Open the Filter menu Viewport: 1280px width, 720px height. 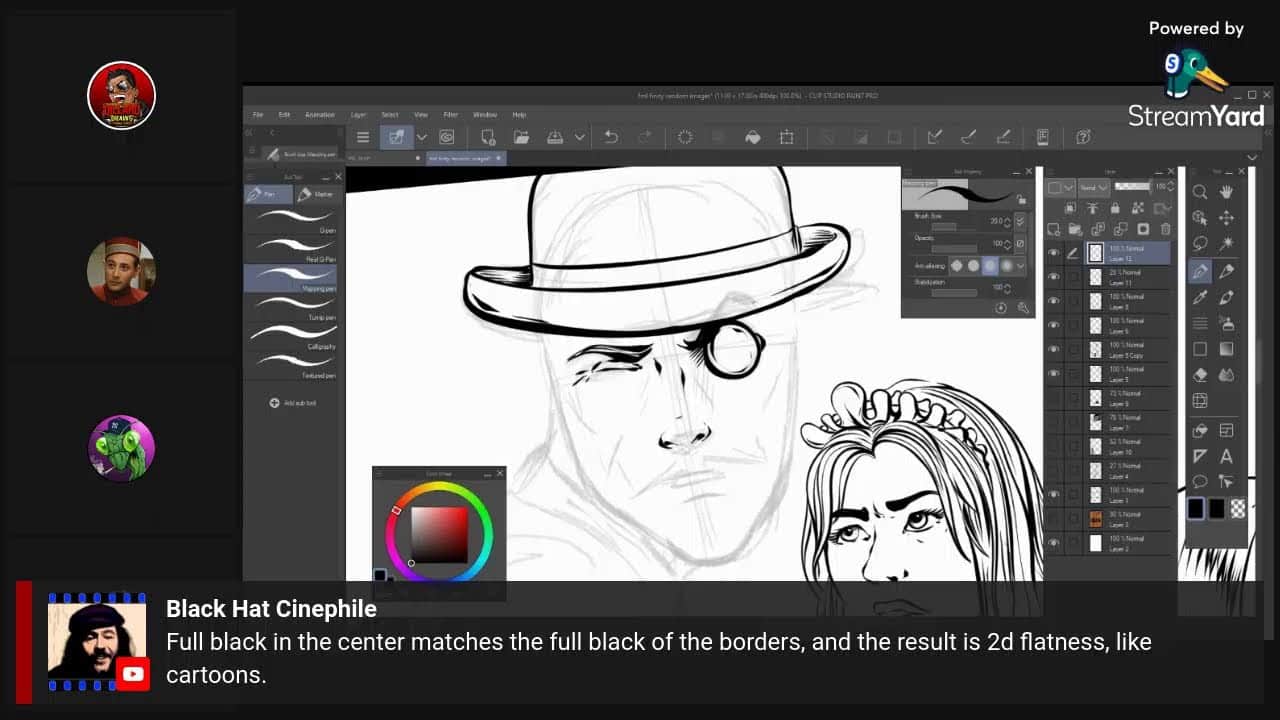[x=450, y=115]
